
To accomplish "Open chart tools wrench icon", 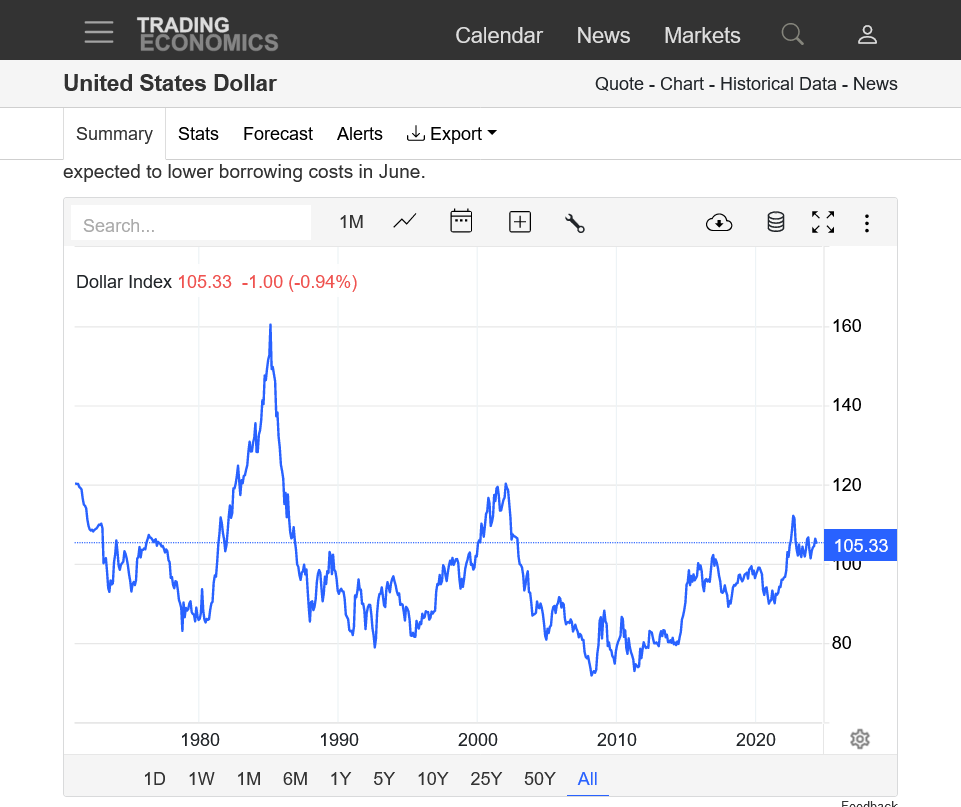I will pyautogui.click(x=575, y=223).
